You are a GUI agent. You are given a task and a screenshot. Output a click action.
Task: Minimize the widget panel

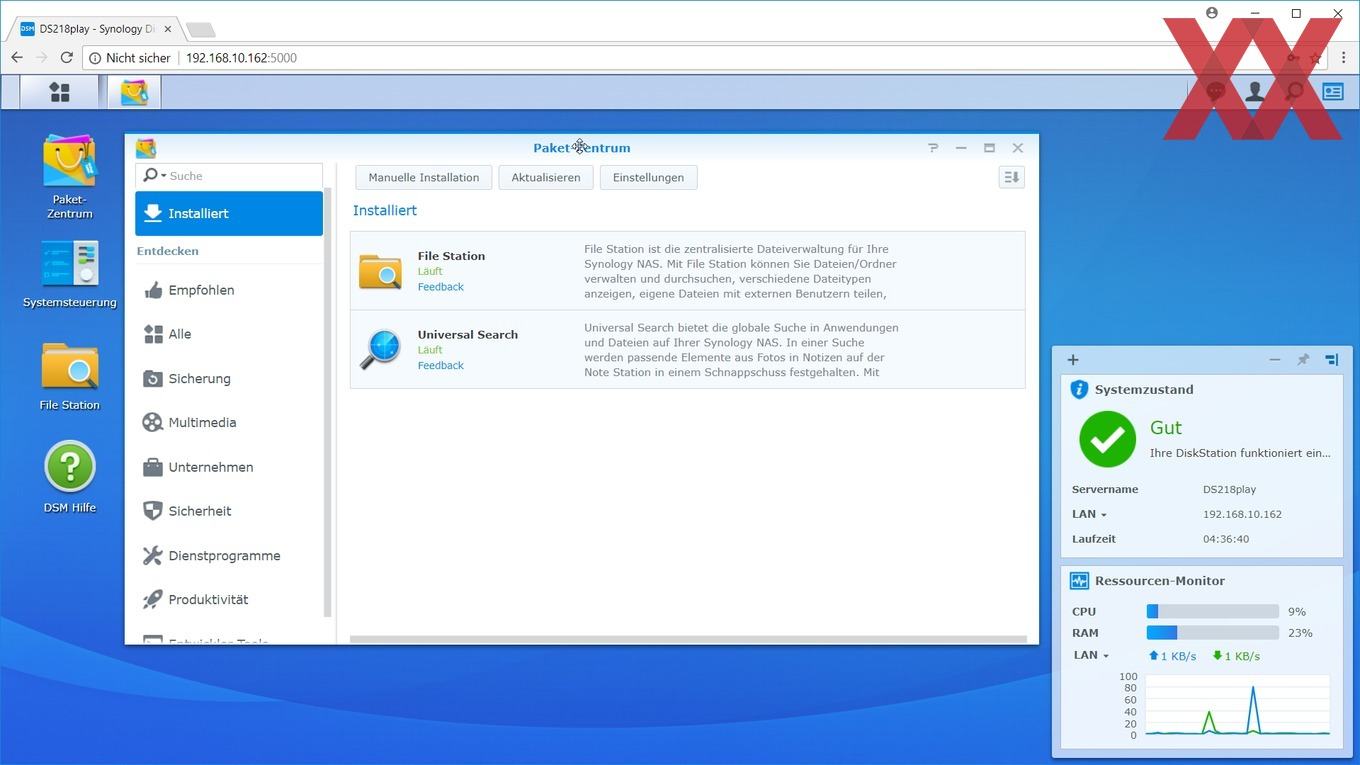[1274, 360]
